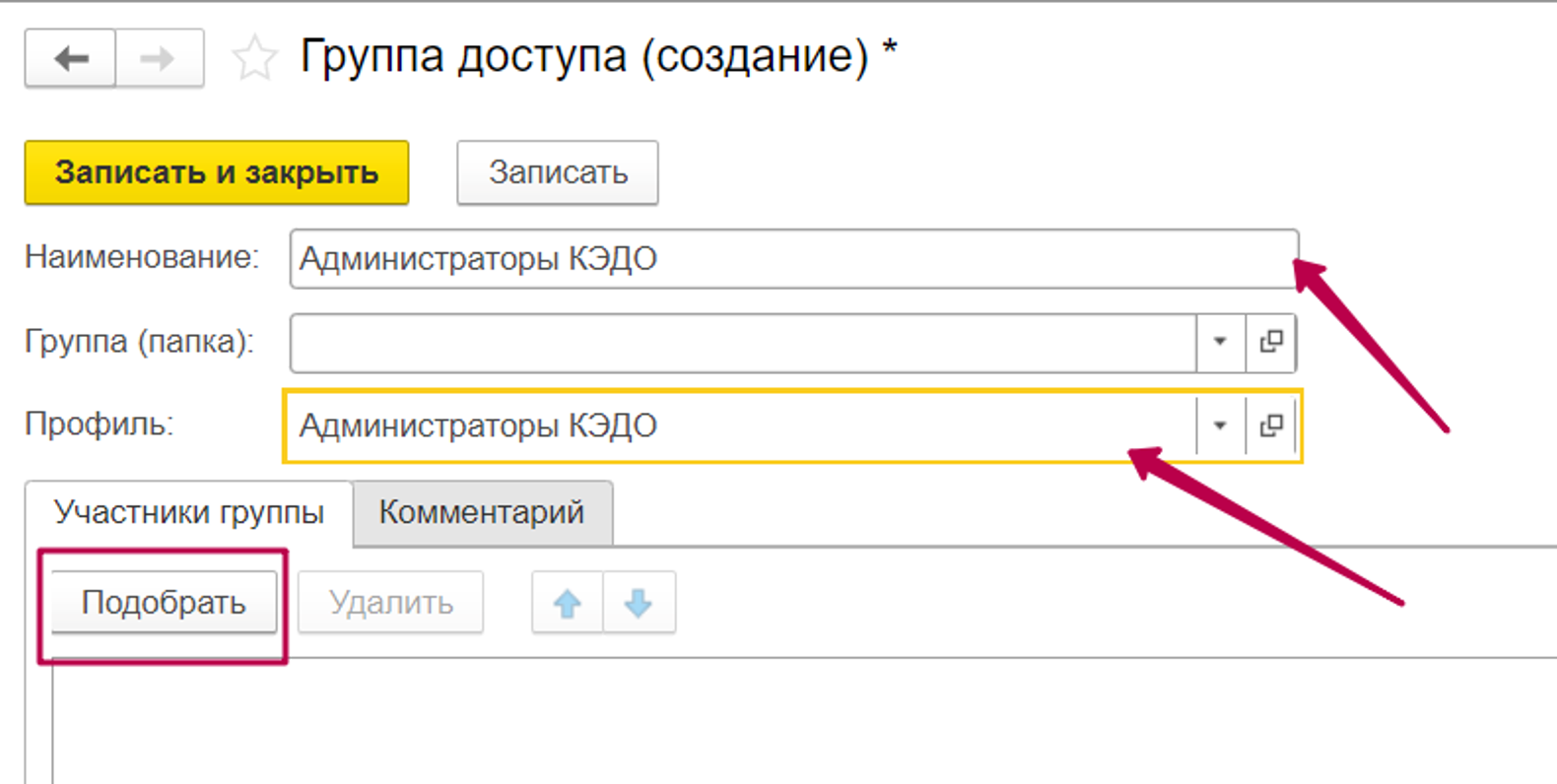This screenshot has width=1557, height=784.
Task: Open the Комментарий tab
Action: [482, 513]
